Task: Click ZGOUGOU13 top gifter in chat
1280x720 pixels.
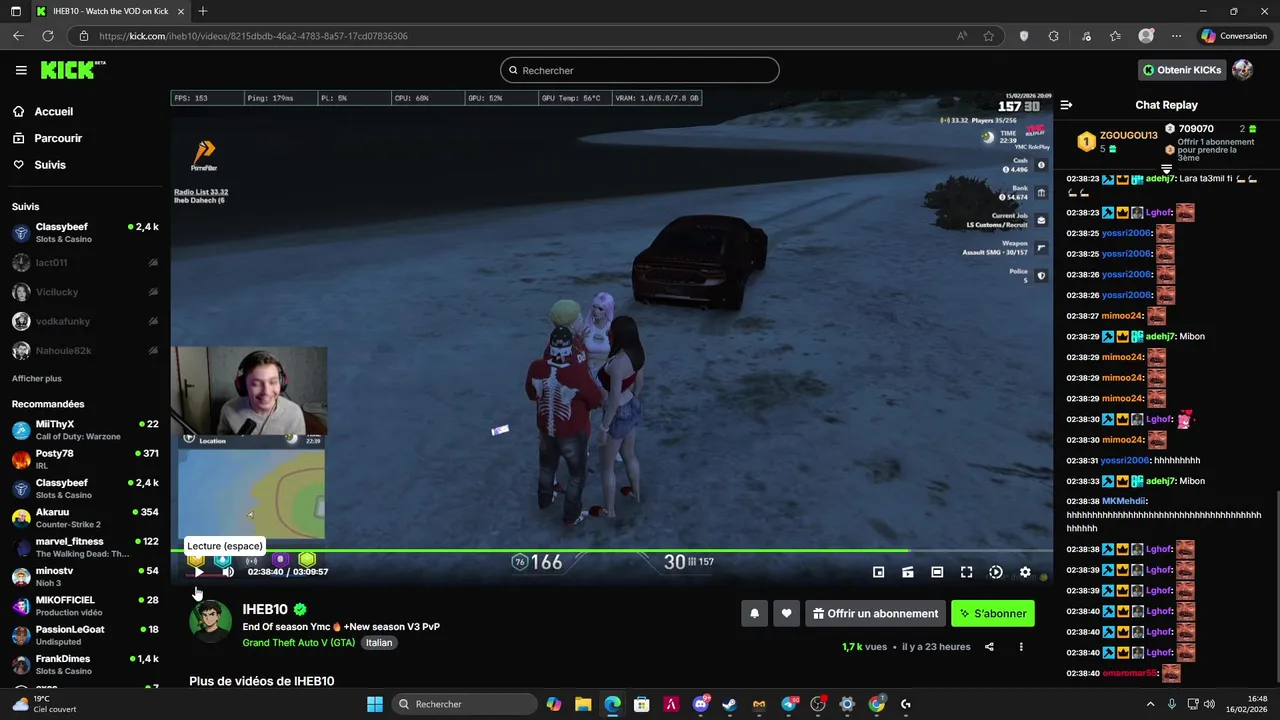Action: click(x=1128, y=135)
